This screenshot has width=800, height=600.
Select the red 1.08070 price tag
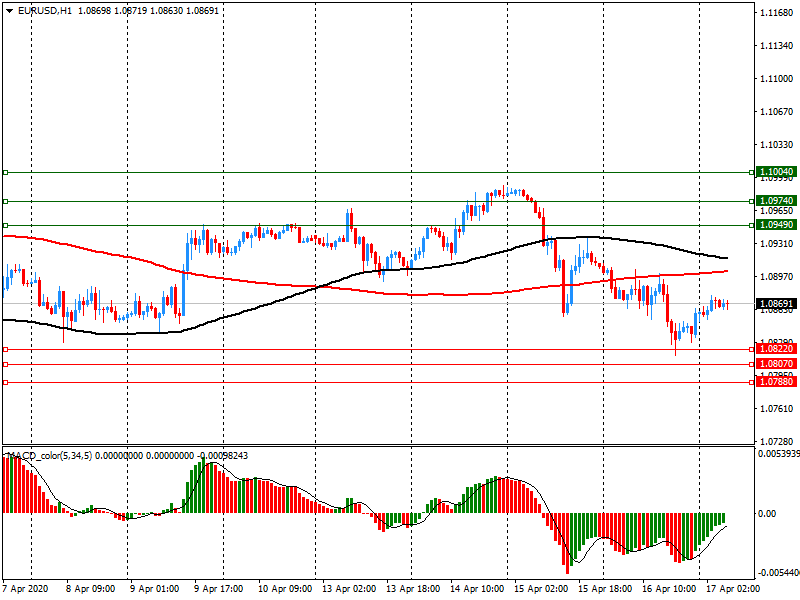(776, 364)
